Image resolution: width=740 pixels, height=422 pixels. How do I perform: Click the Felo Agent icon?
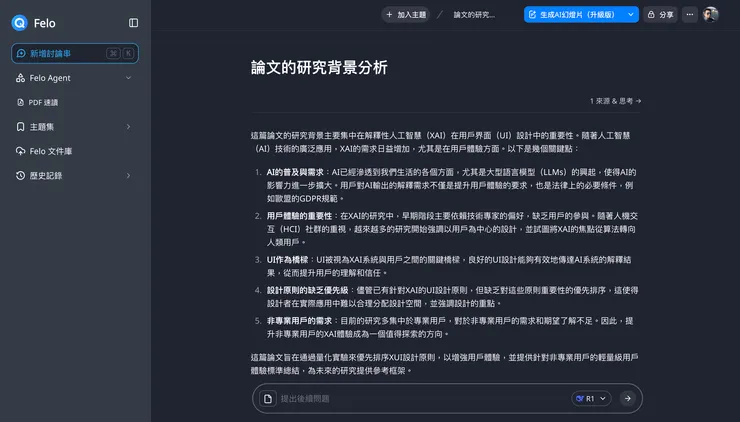pos(20,78)
